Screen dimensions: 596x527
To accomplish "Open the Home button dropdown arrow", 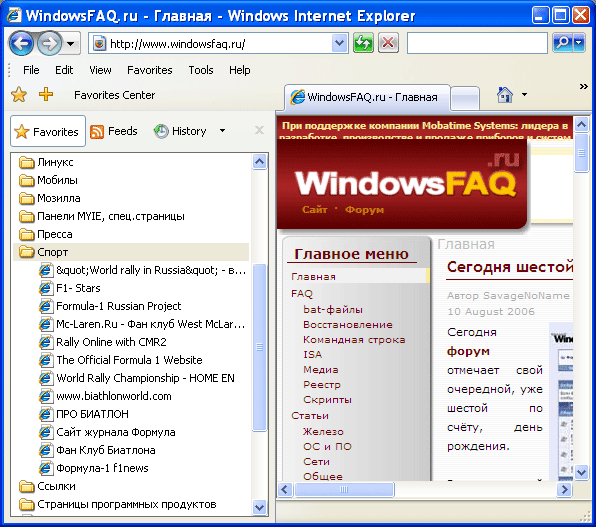I will click(x=525, y=94).
